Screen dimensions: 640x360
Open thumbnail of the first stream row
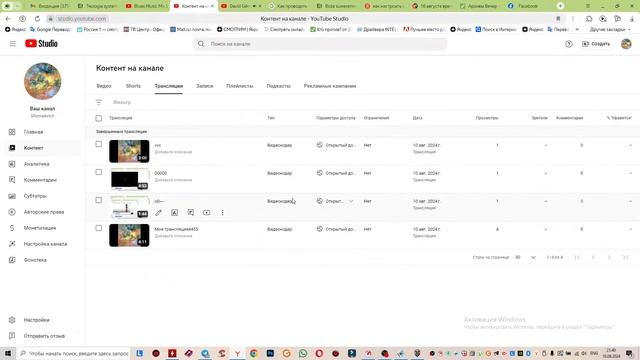click(129, 151)
